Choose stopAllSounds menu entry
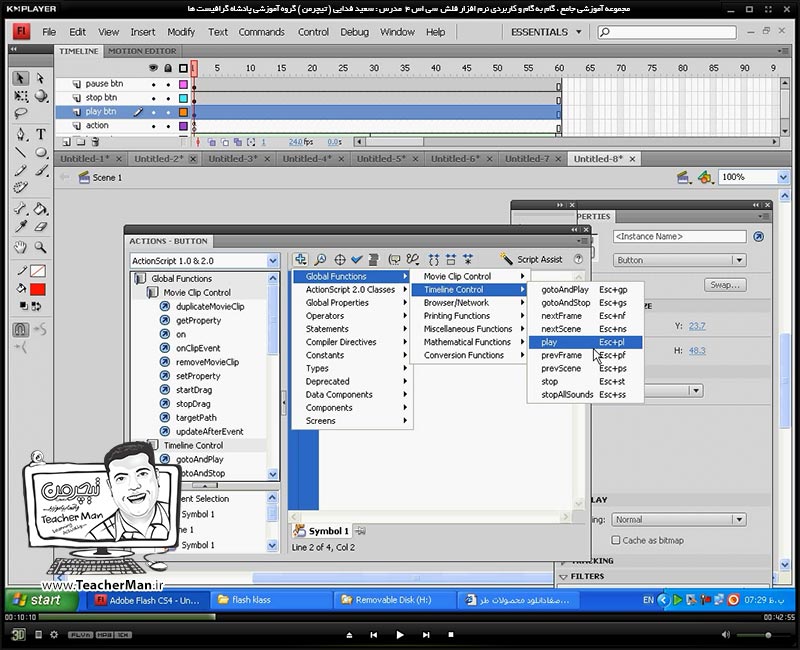The height and width of the screenshot is (650, 800). [585, 394]
